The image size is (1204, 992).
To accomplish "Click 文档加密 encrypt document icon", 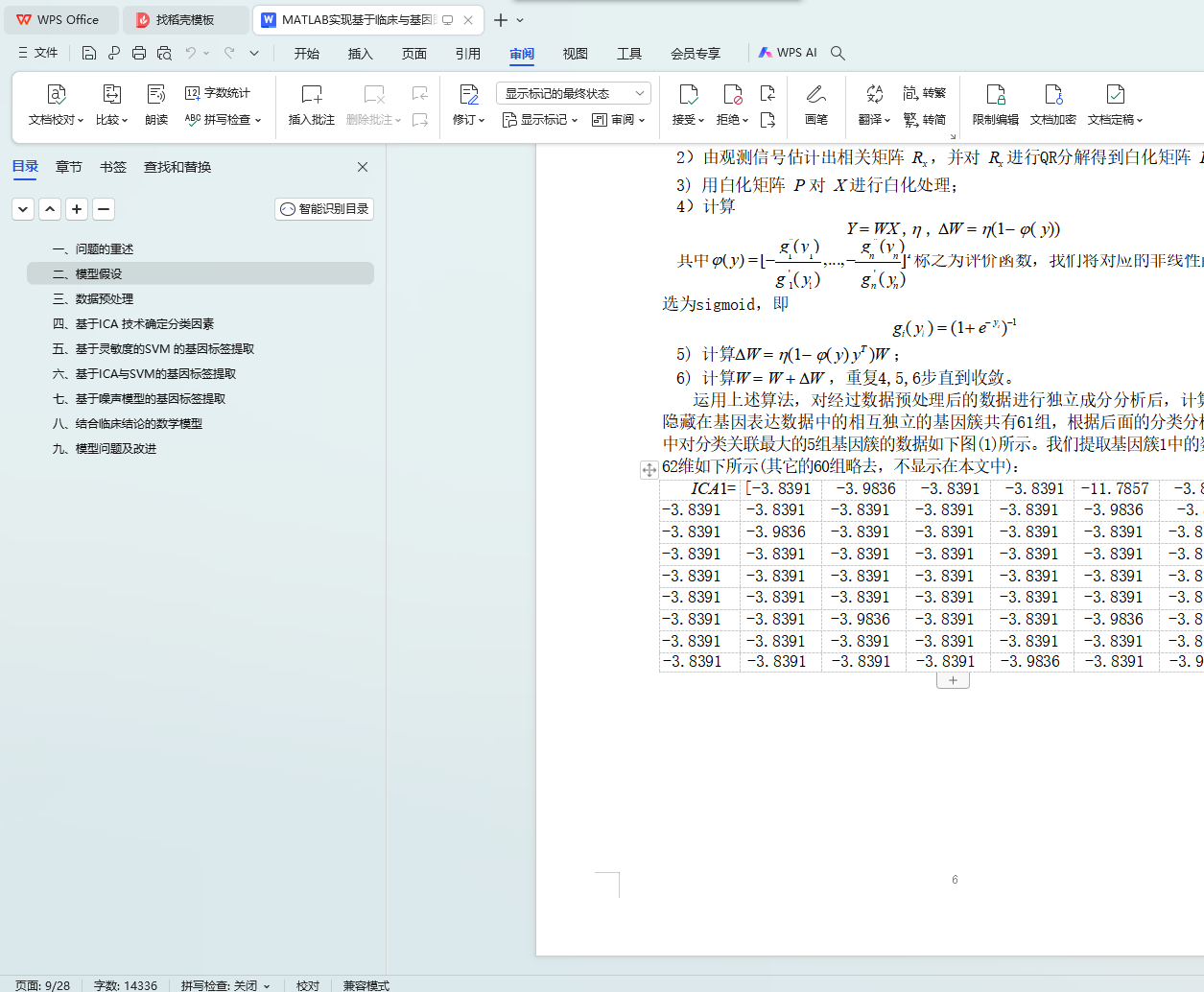I will pos(1053,94).
